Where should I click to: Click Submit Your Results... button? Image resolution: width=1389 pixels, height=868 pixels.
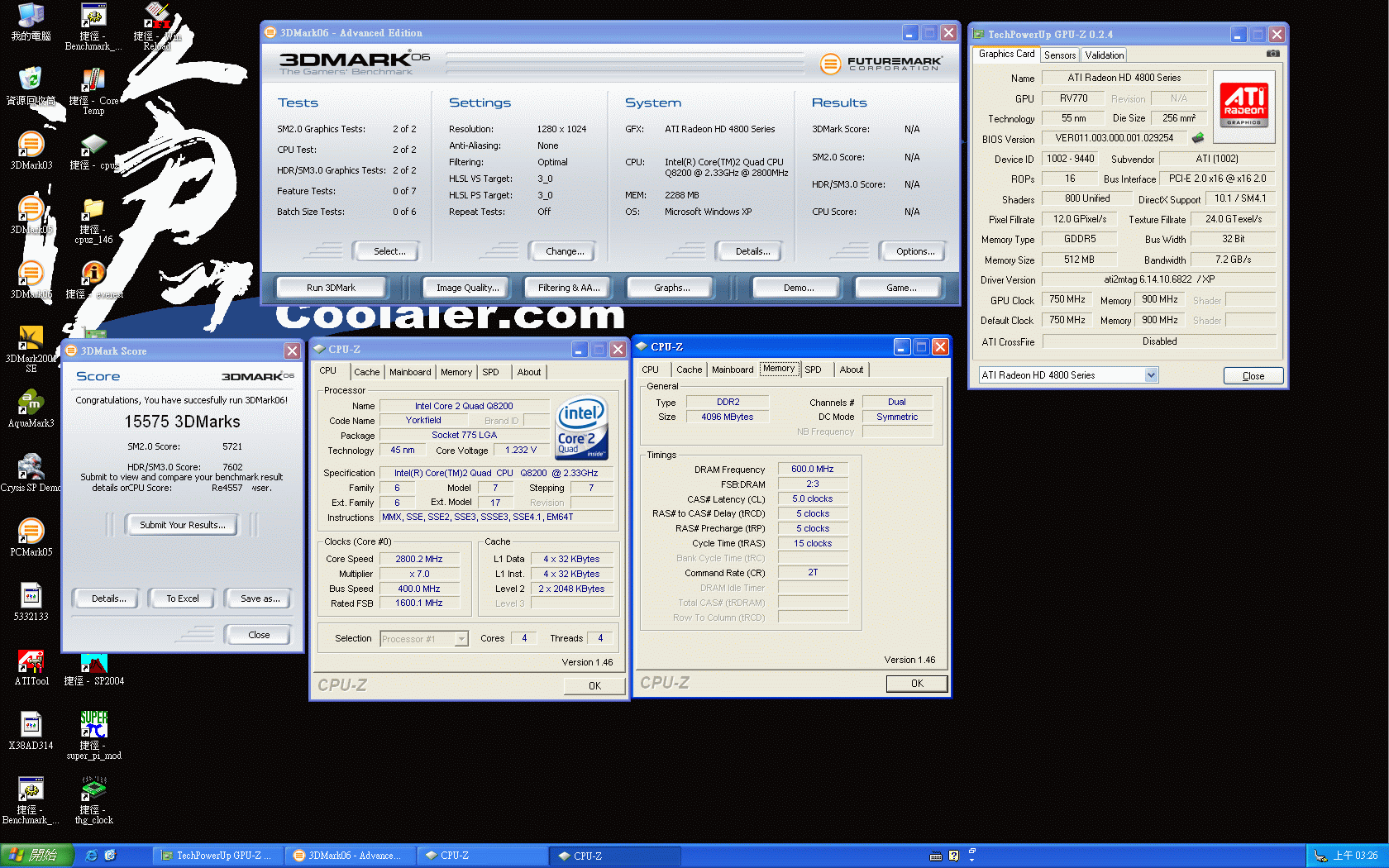pos(182,525)
